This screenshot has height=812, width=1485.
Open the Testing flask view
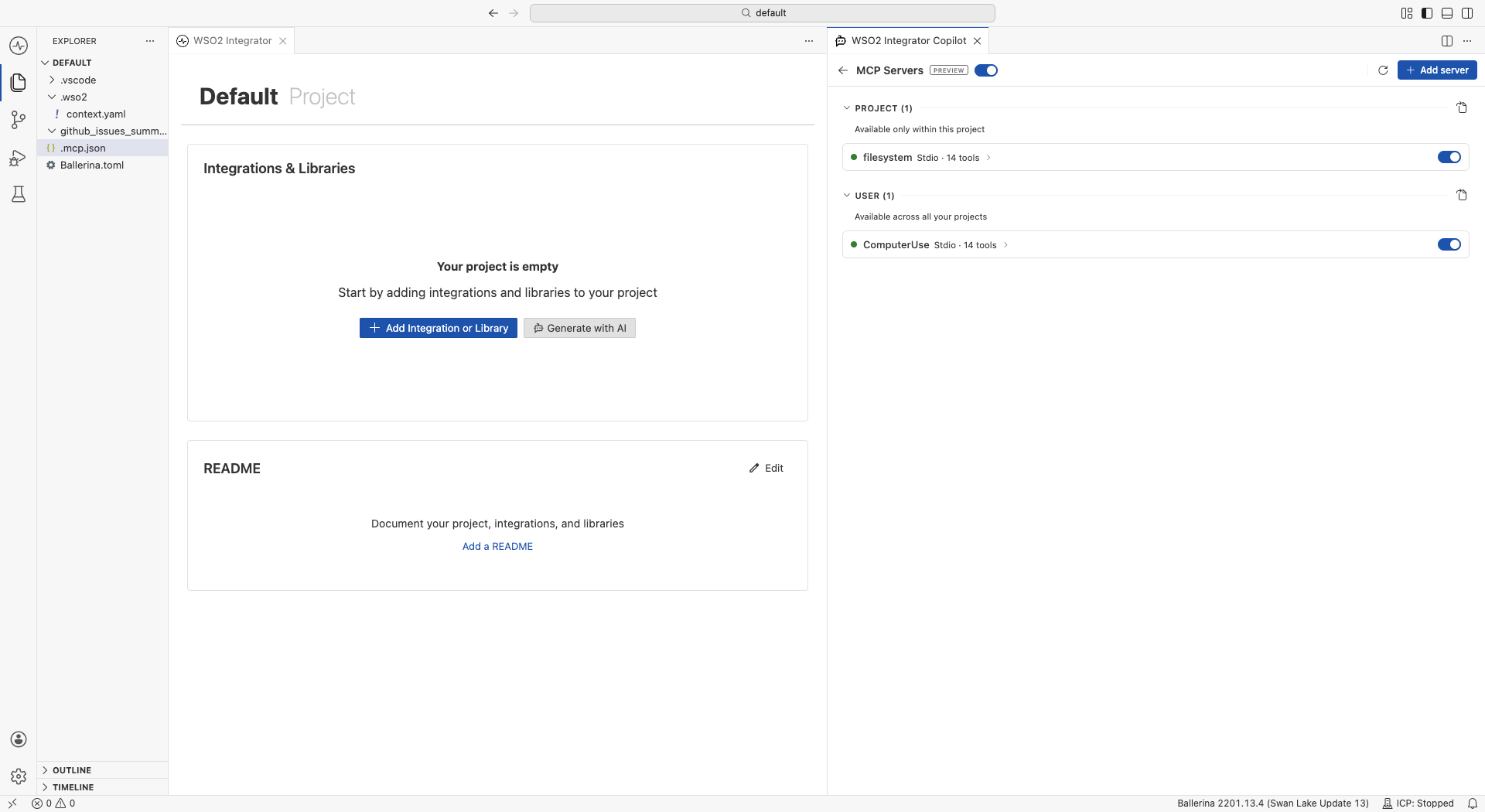[19, 194]
